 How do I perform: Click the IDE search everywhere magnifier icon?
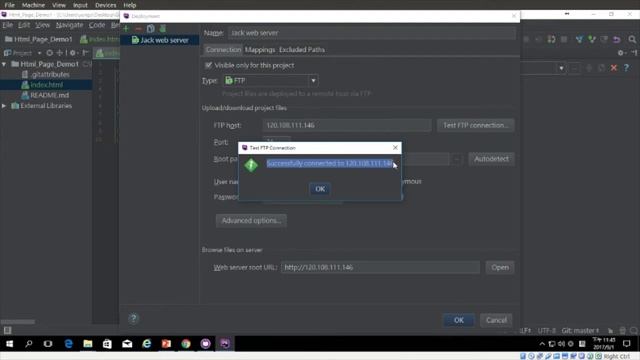pos(632,39)
